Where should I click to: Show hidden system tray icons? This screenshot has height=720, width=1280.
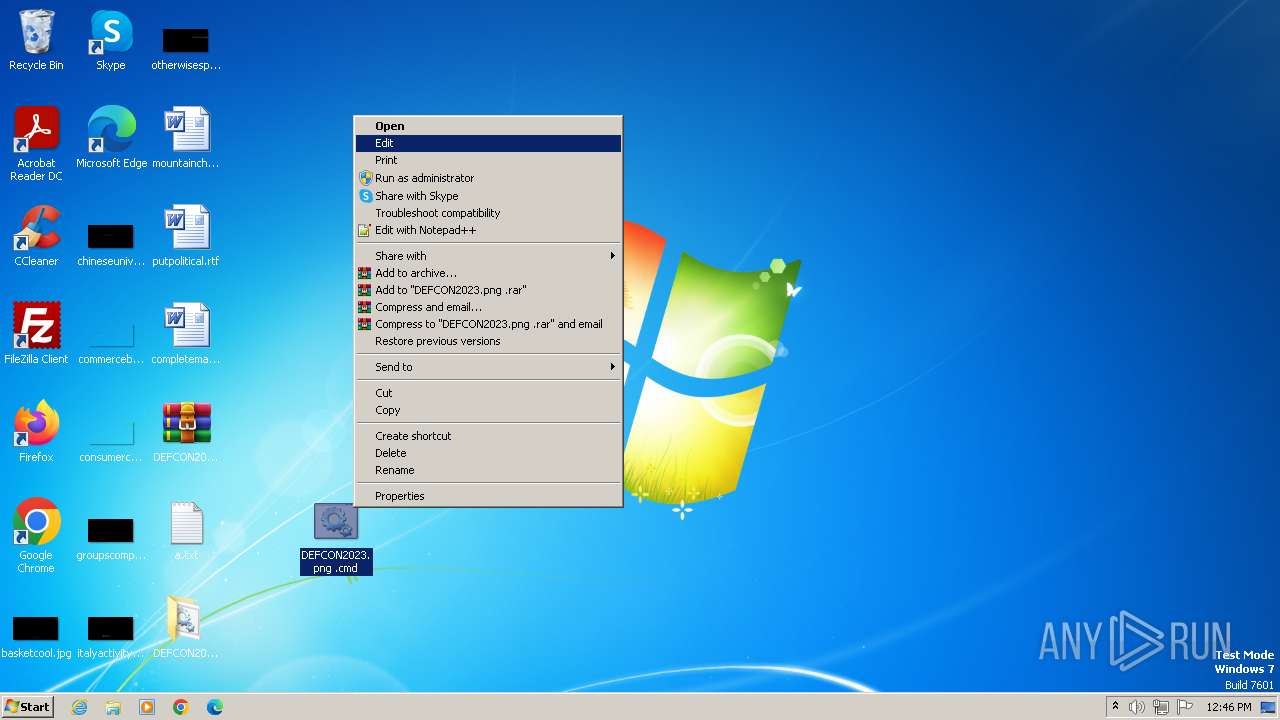tap(1115, 707)
